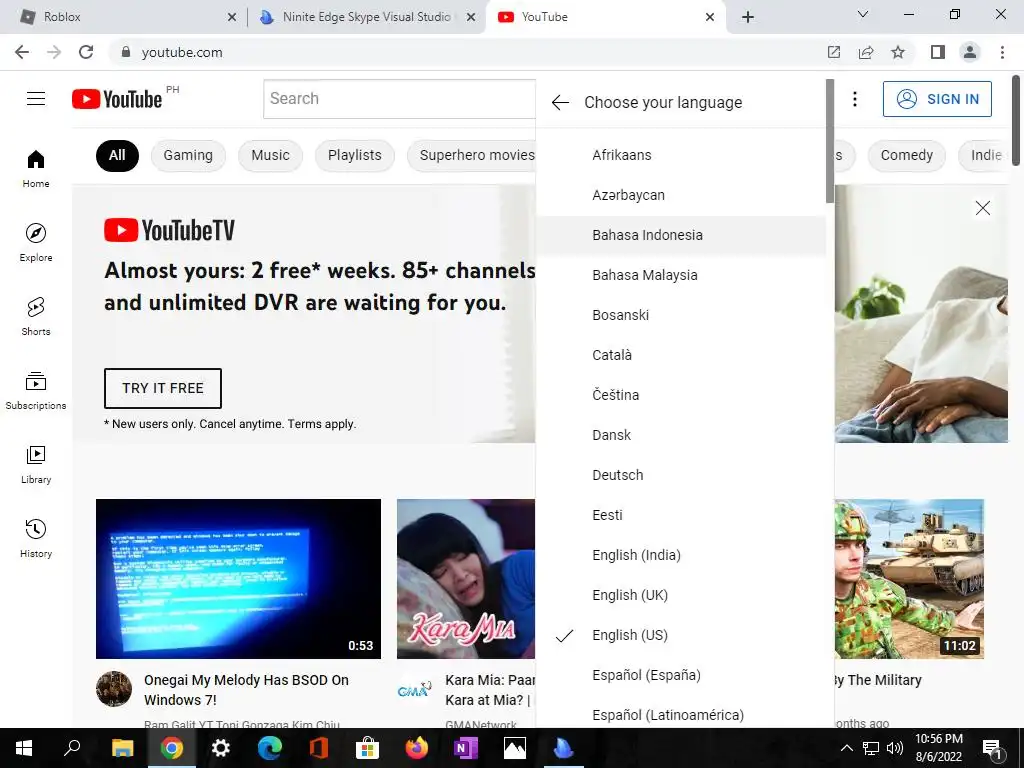Choose English (India) language
This screenshot has width=1024, height=768.
pos(680,555)
